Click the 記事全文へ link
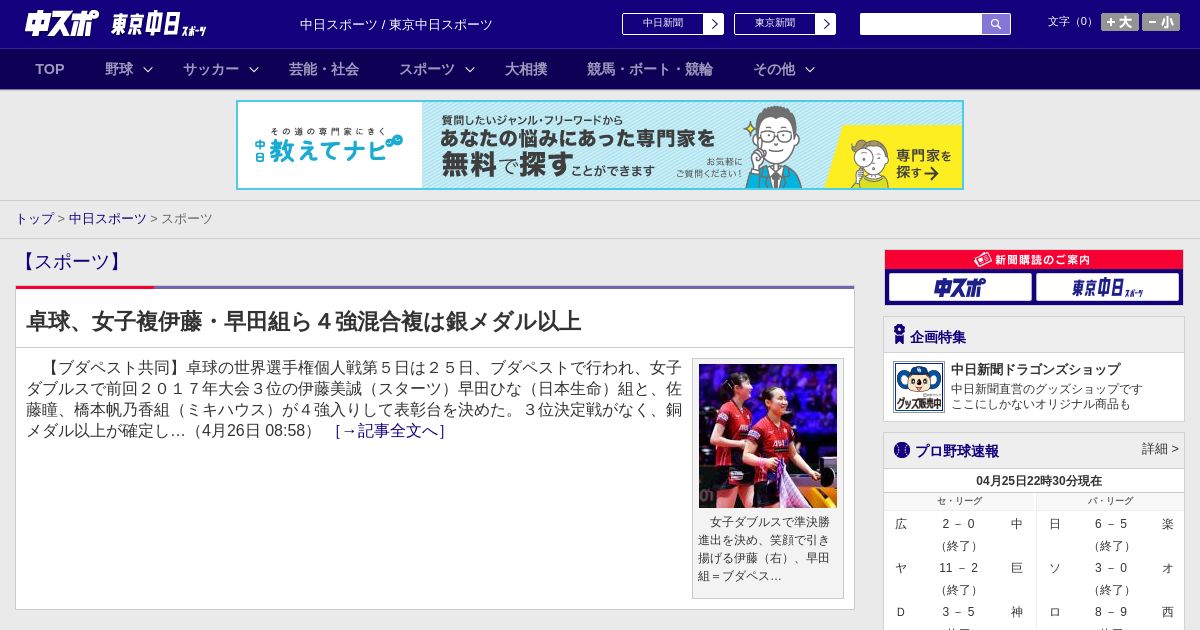 pyautogui.click(x=390, y=431)
